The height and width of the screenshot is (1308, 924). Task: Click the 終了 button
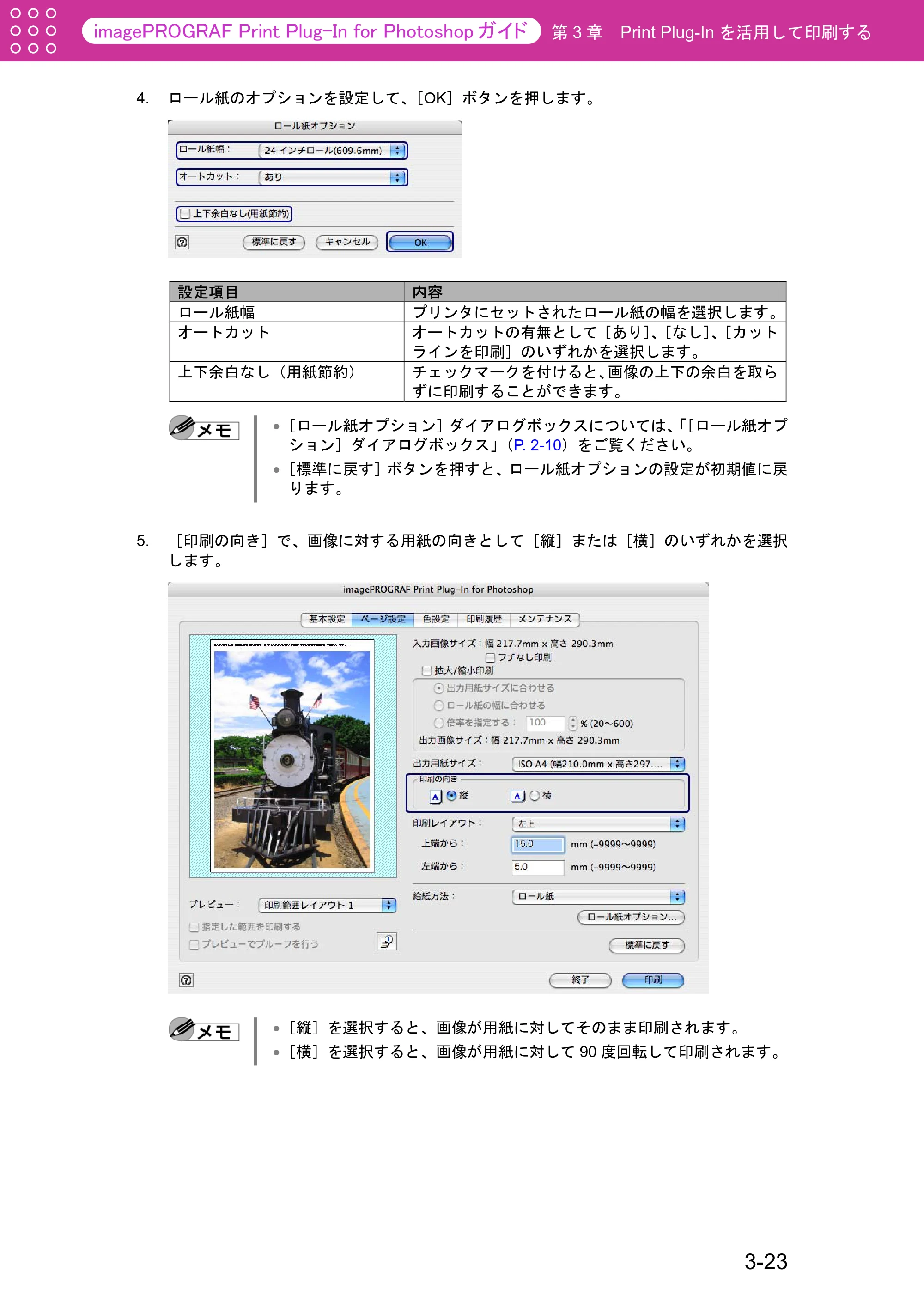[x=580, y=980]
